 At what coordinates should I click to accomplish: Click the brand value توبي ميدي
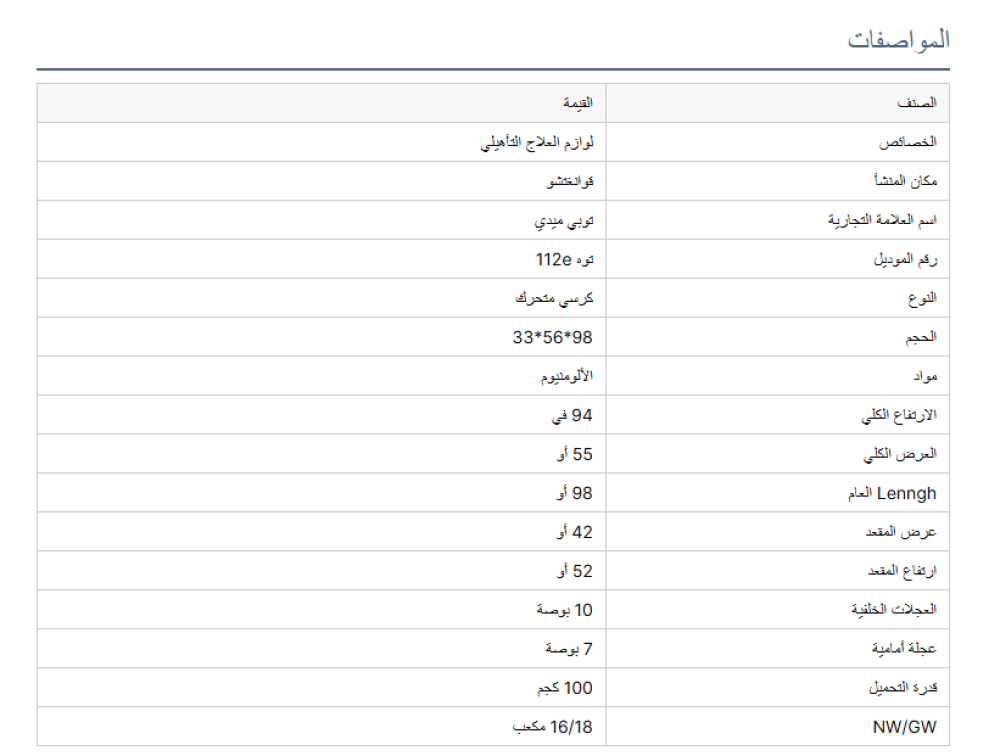(565, 220)
